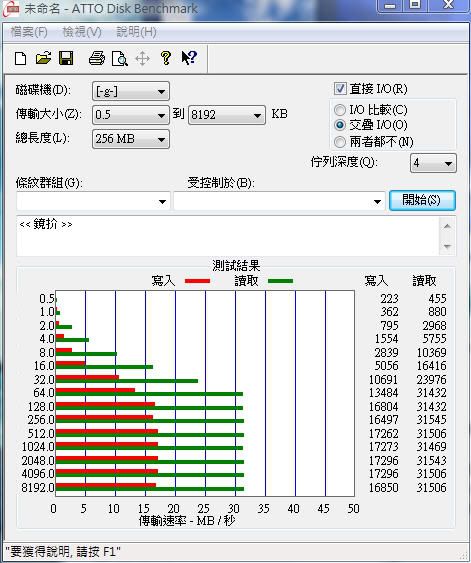Viewport: 471px width, 563px height.
Task: Open the 檢視(V) menu
Action: point(82,32)
